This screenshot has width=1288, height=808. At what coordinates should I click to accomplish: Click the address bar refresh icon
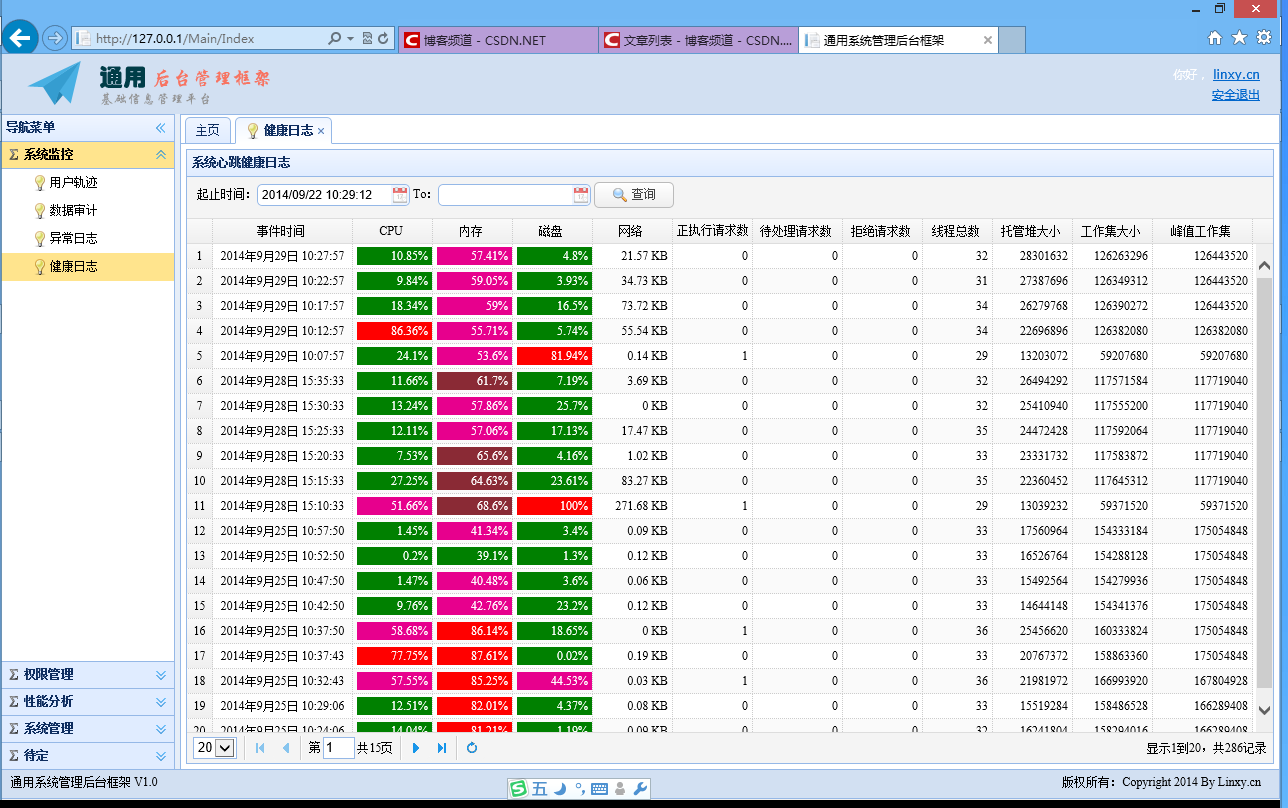pos(384,39)
